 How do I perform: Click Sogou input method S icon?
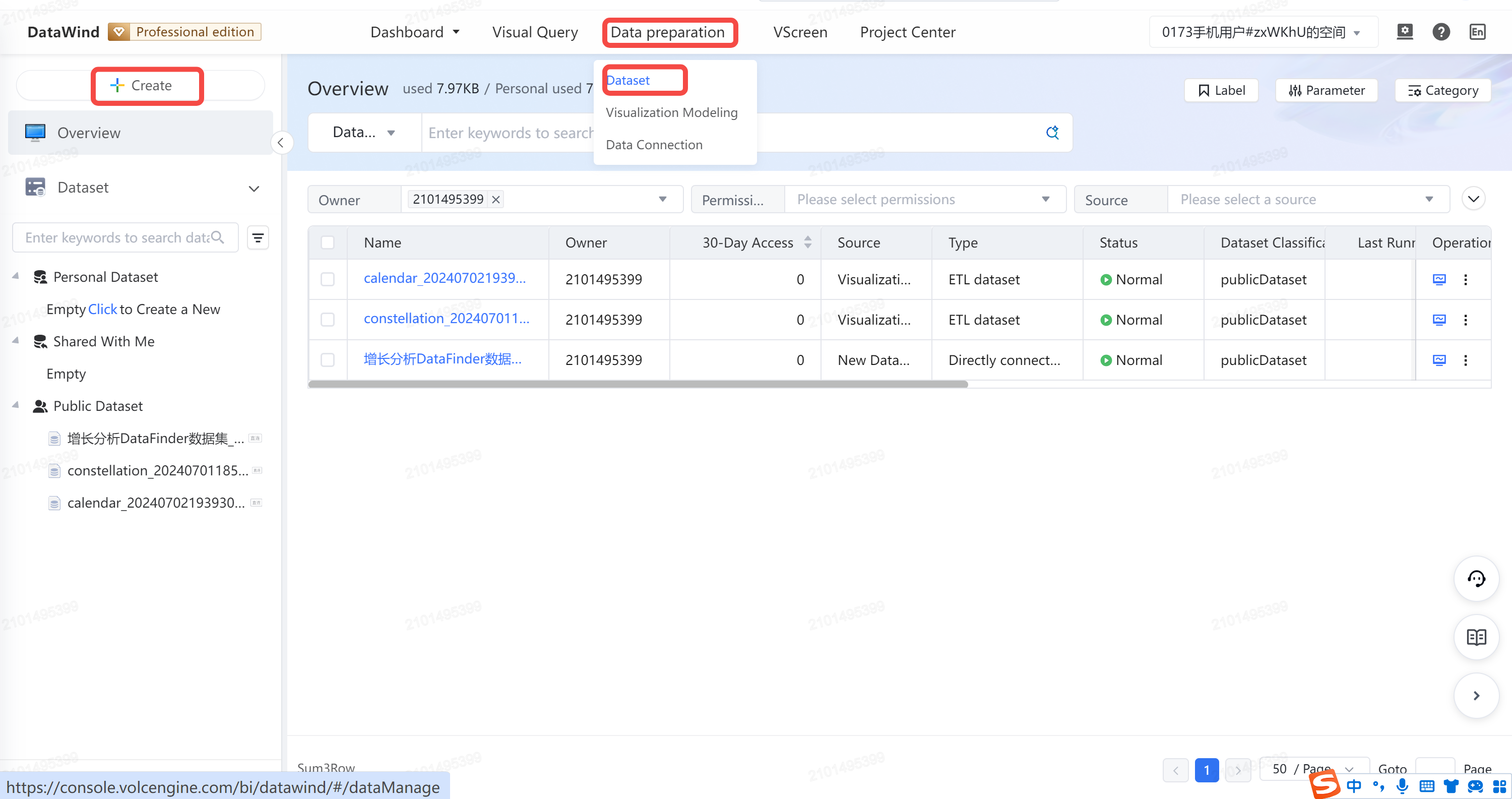point(1325,785)
